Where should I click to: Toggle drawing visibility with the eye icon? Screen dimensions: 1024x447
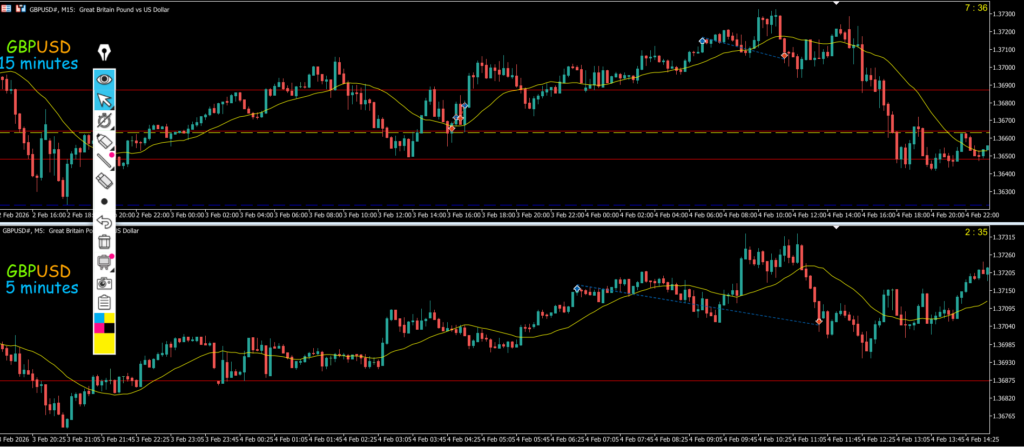click(x=105, y=78)
